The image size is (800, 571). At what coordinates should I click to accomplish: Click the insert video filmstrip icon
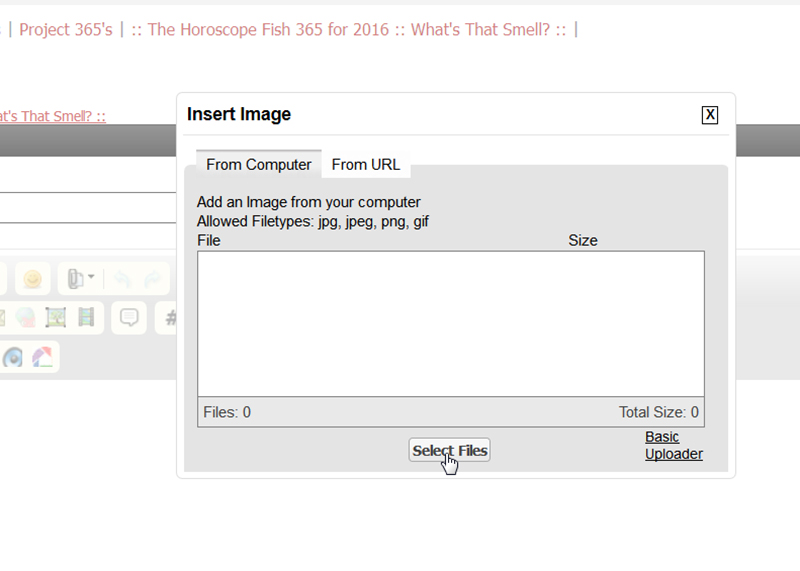[86, 318]
